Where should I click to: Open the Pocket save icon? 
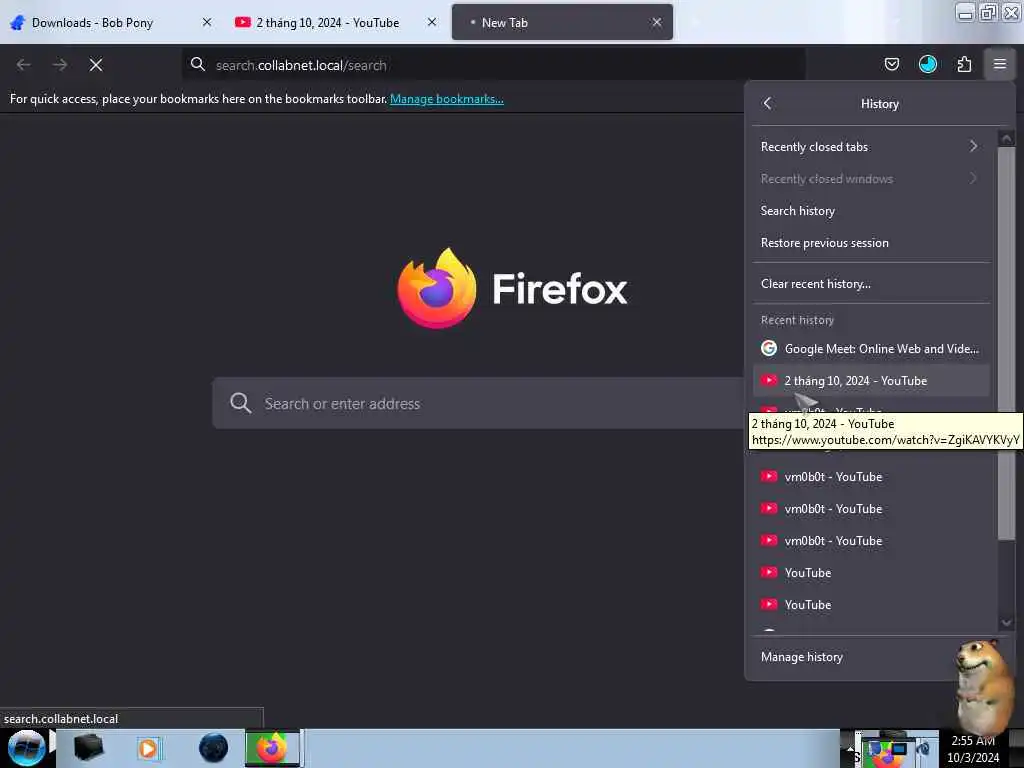tap(891, 64)
